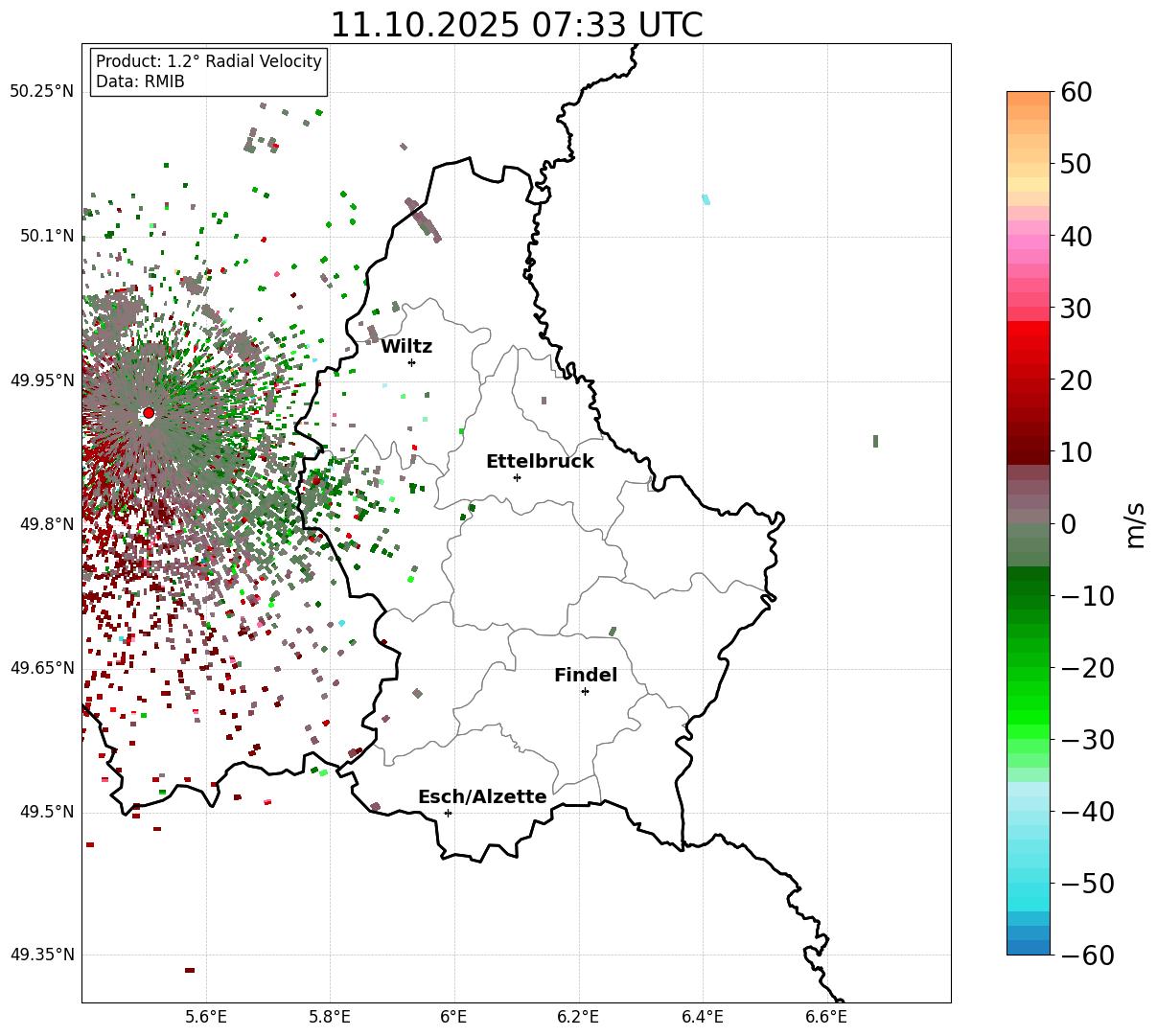
Task: Click the 6.6°E longitude label
Action: pyautogui.click(x=826, y=1017)
